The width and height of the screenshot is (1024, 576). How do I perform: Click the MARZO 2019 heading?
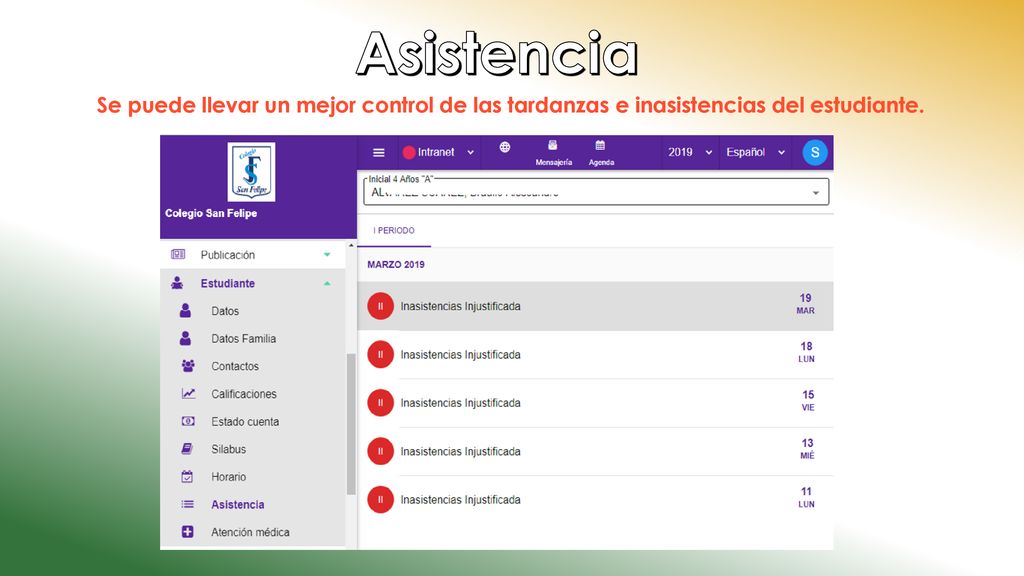(396, 264)
